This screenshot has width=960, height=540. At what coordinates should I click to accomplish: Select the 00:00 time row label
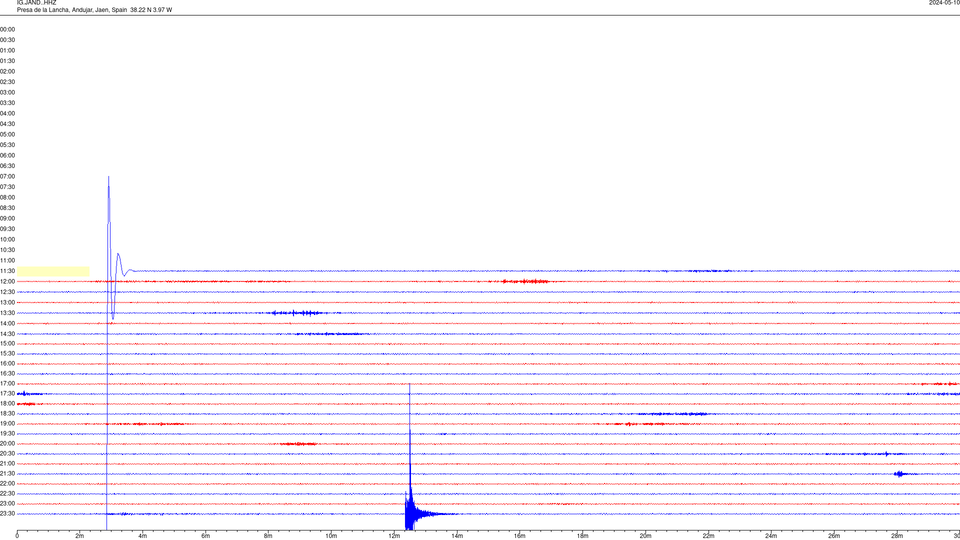7,29
